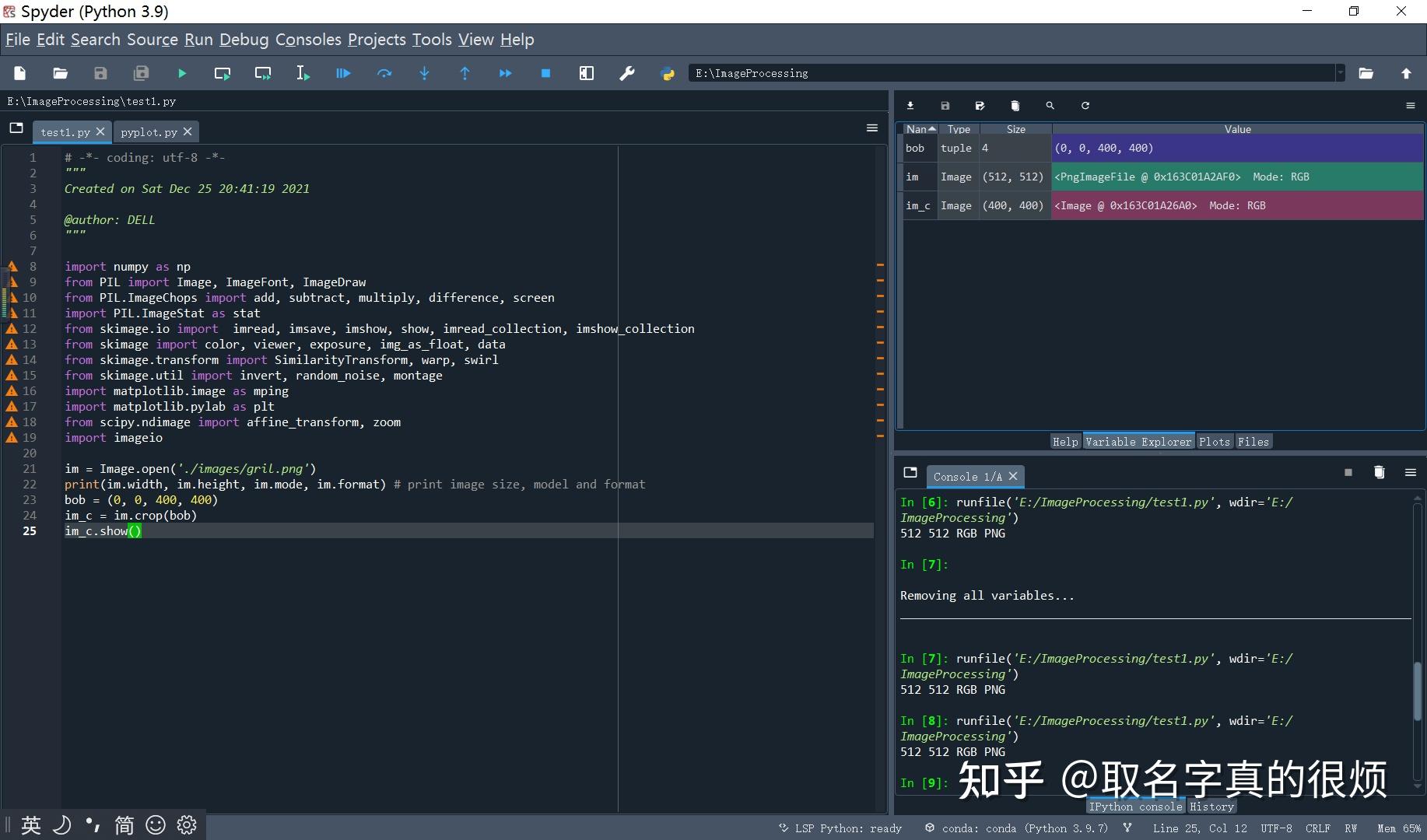This screenshot has height=840, width=1427.
Task: Sort variables by Size column header
Action: (x=1015, y=129)
